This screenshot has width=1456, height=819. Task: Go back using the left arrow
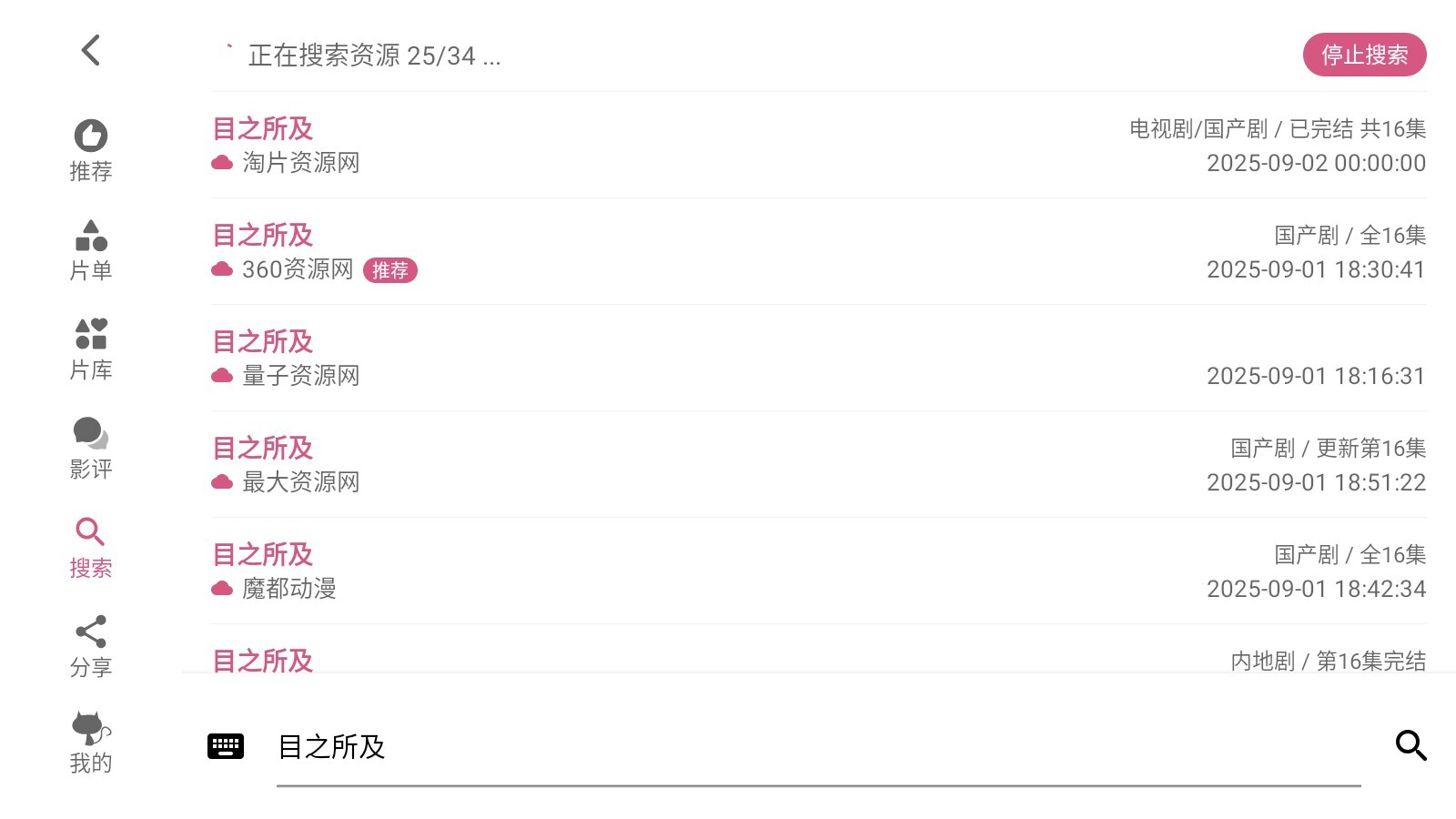click(x=90, y=50)
